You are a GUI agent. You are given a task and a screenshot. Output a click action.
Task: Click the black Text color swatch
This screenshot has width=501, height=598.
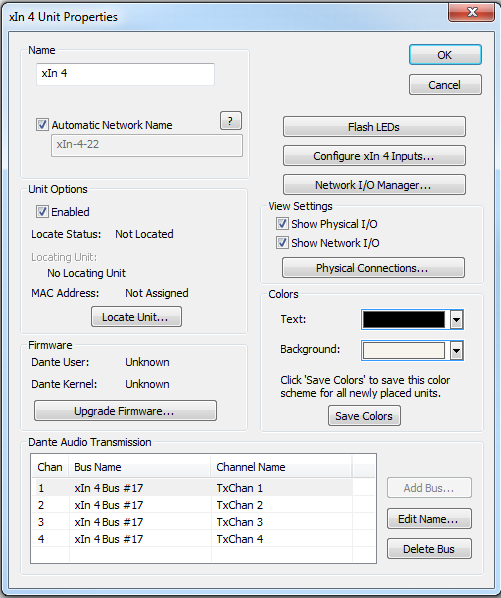point(404,320)
